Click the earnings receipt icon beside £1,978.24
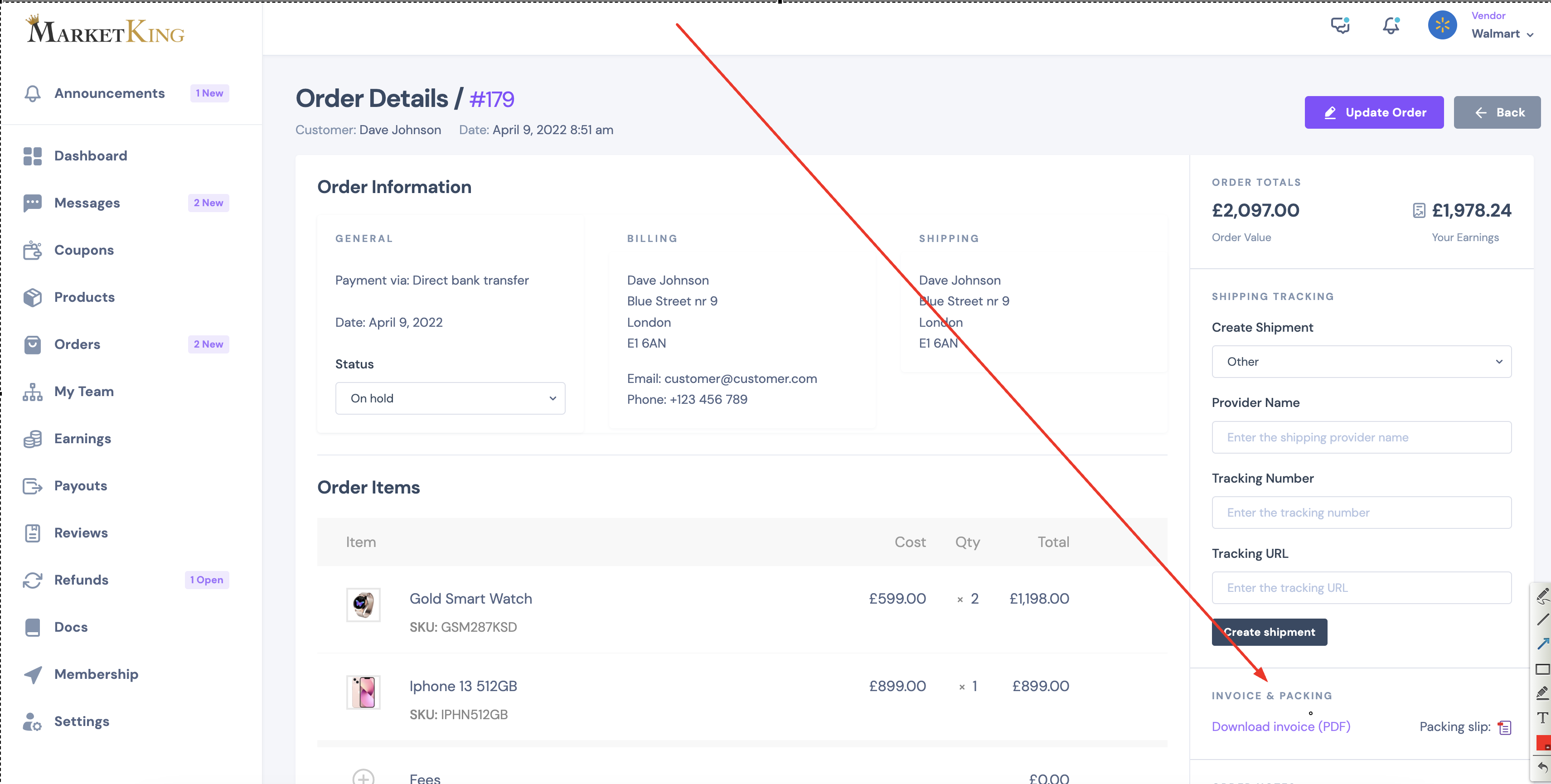Image resolution: width=1551 pixels, height=784 pixels. (1419, 210)
